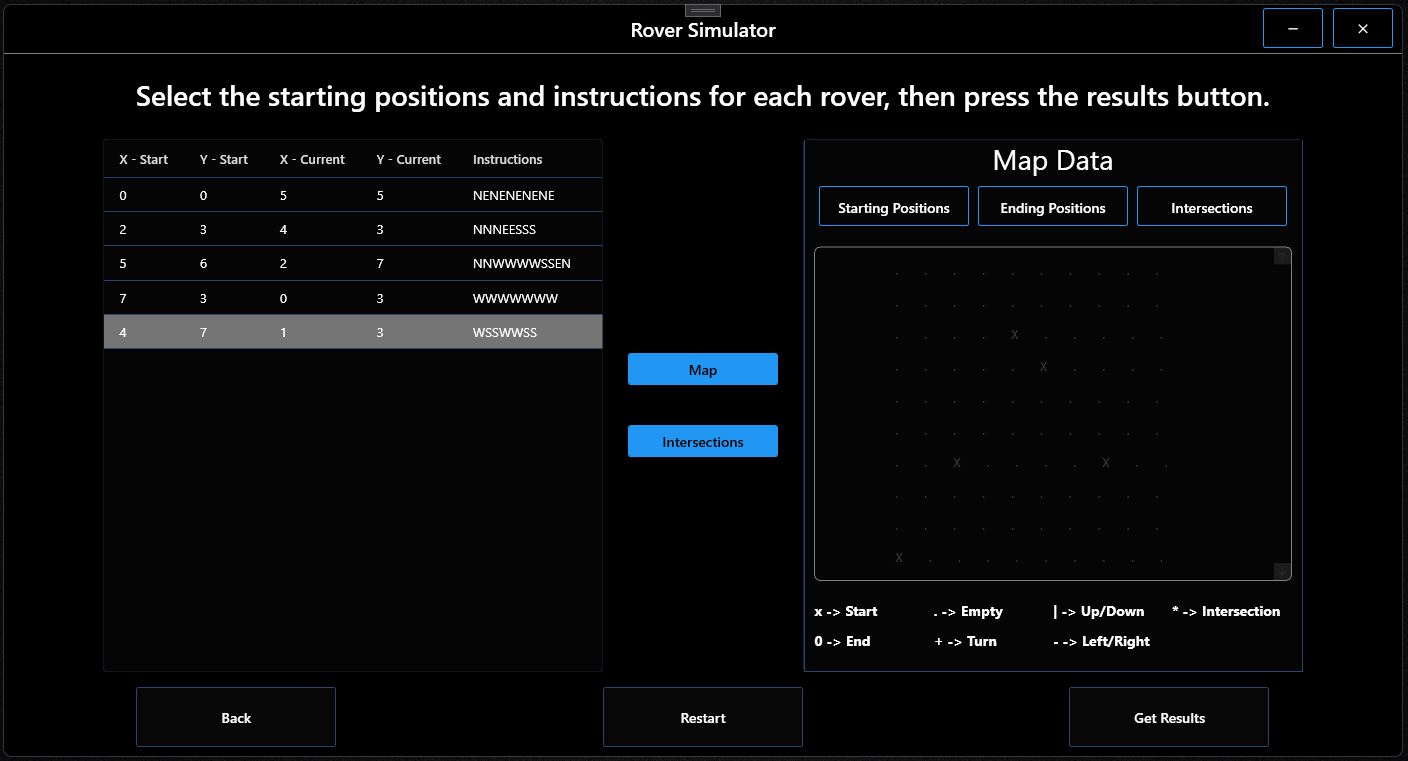Select the rover row with instructions NENENENENE
Image resolution: width=1408 pixels, height=761 pixels.
click(x=352, y=195)
